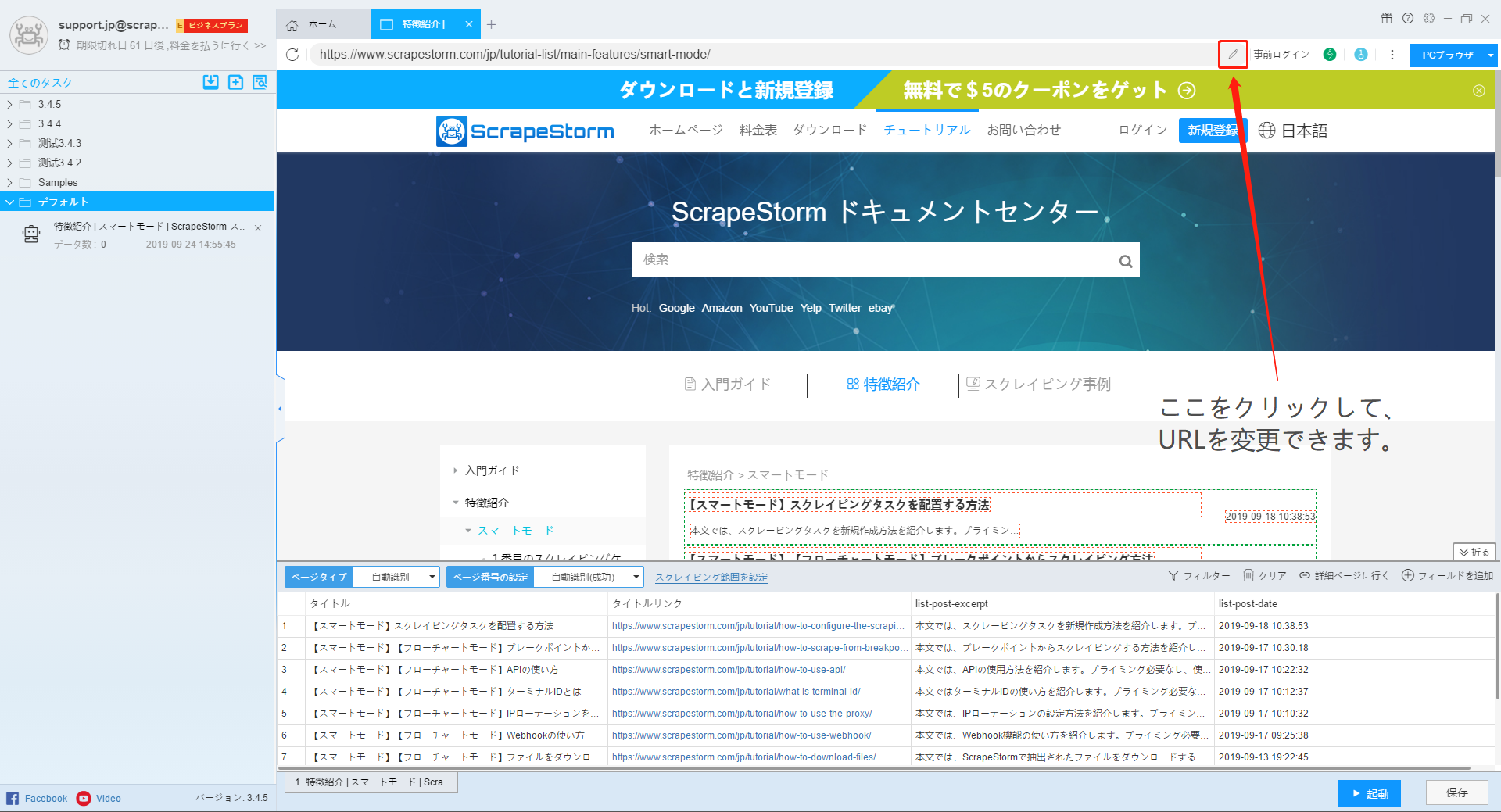1501x812 pixels.
Task: Click the expiry alarm clock icon
Action: 64,45
